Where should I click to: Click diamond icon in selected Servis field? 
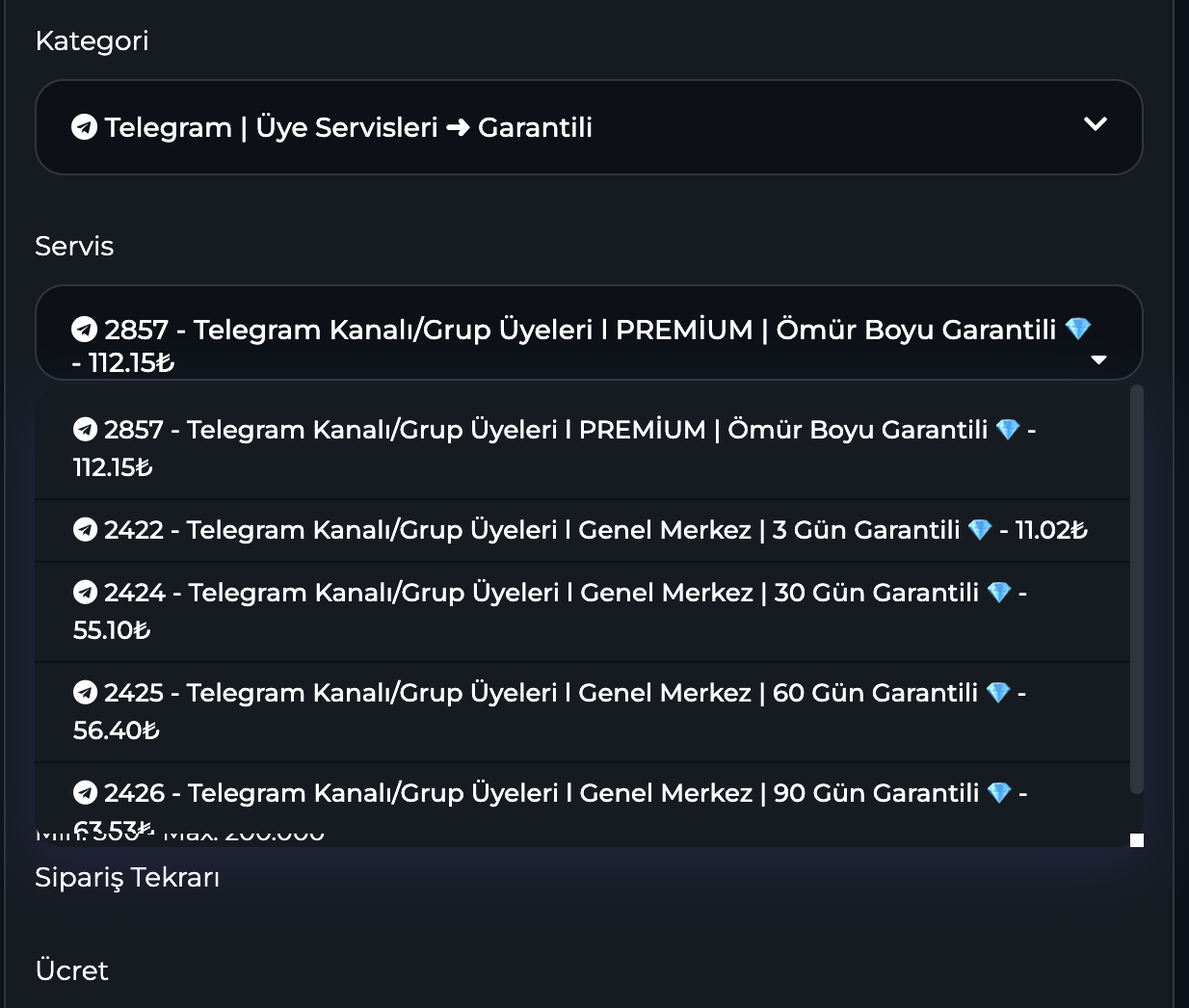(x=1078, y=330)
